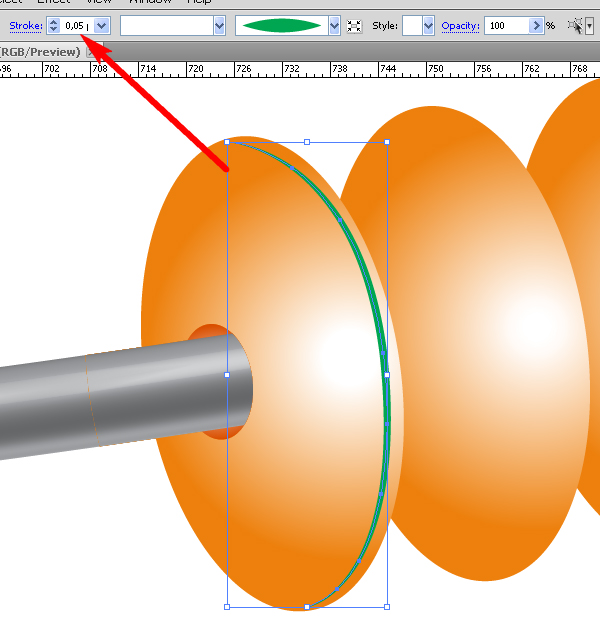Click the select similar objects icon

tap(575, 26)
